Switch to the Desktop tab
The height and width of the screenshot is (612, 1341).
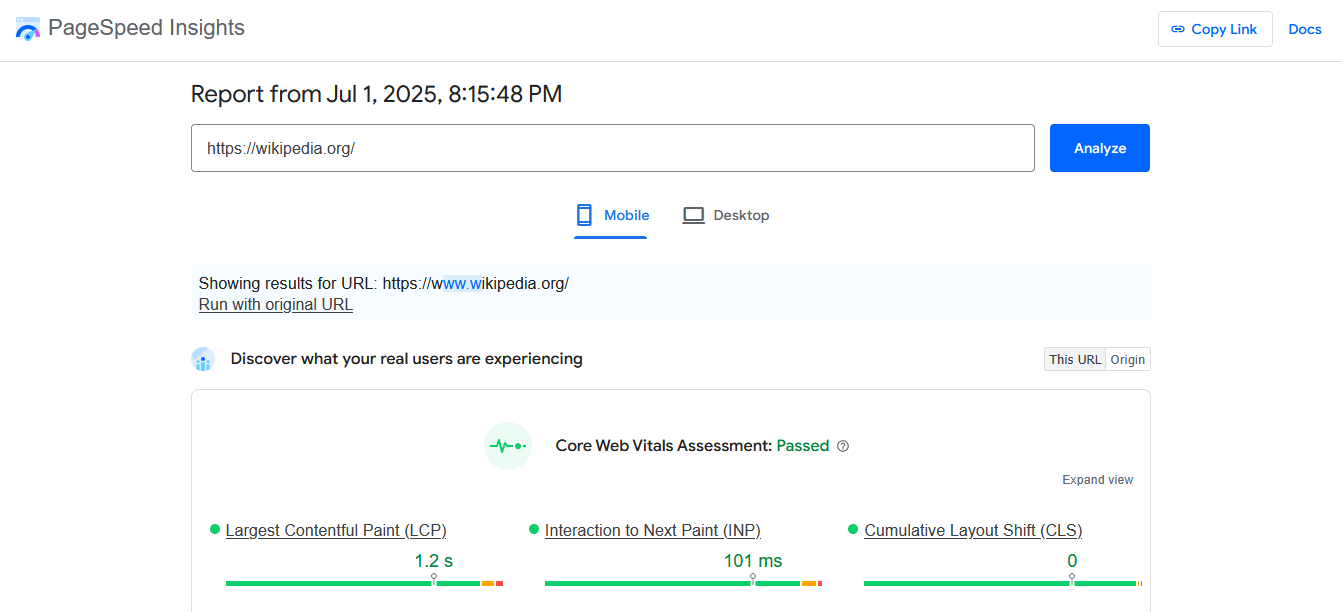point(726,215)
